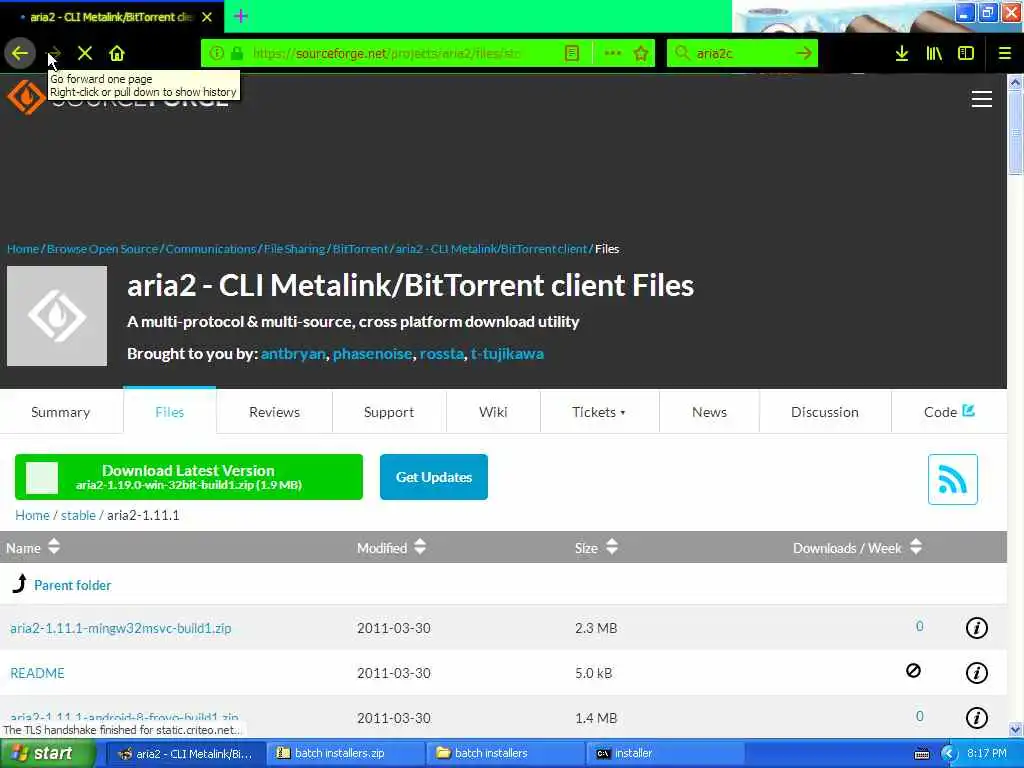Open the SourceForge site hamburger menu
The image size is (1024, 768).
[982, 99]
